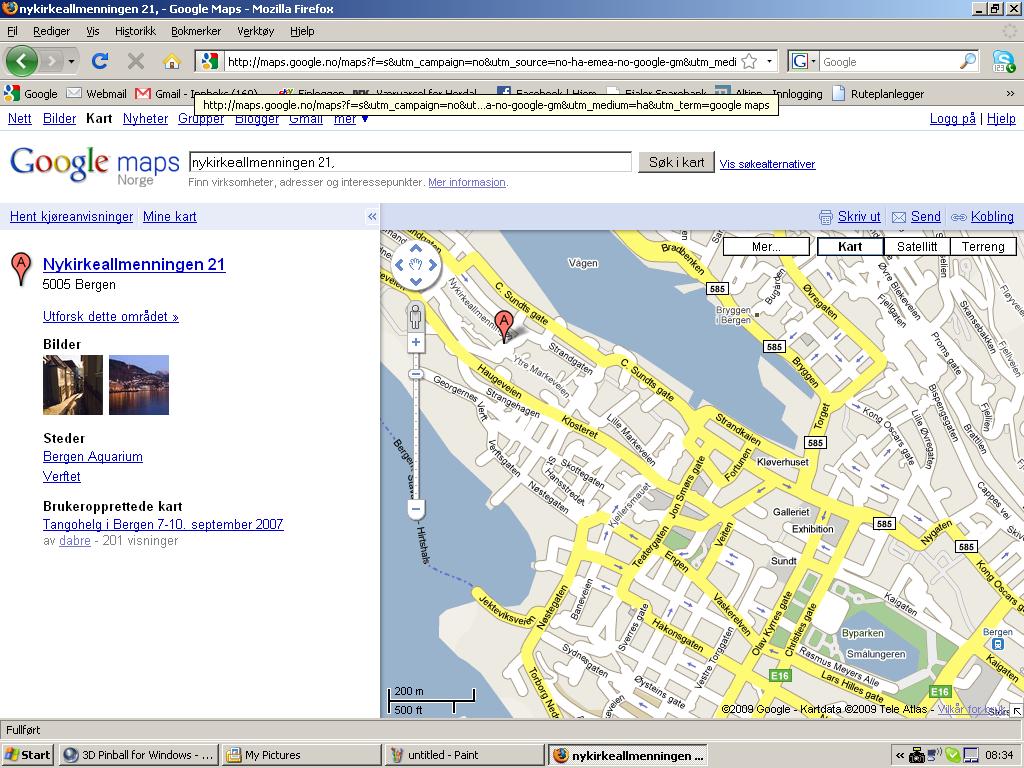The height and width of the screenshot is (768, 1024).
Task: Pan the map right using navigation arrow
Action: click(432, 265)
